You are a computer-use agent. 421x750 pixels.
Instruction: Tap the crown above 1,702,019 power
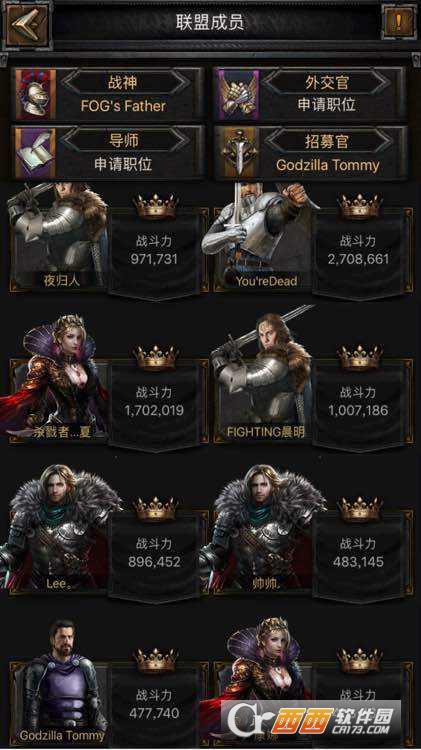[155, 357]
